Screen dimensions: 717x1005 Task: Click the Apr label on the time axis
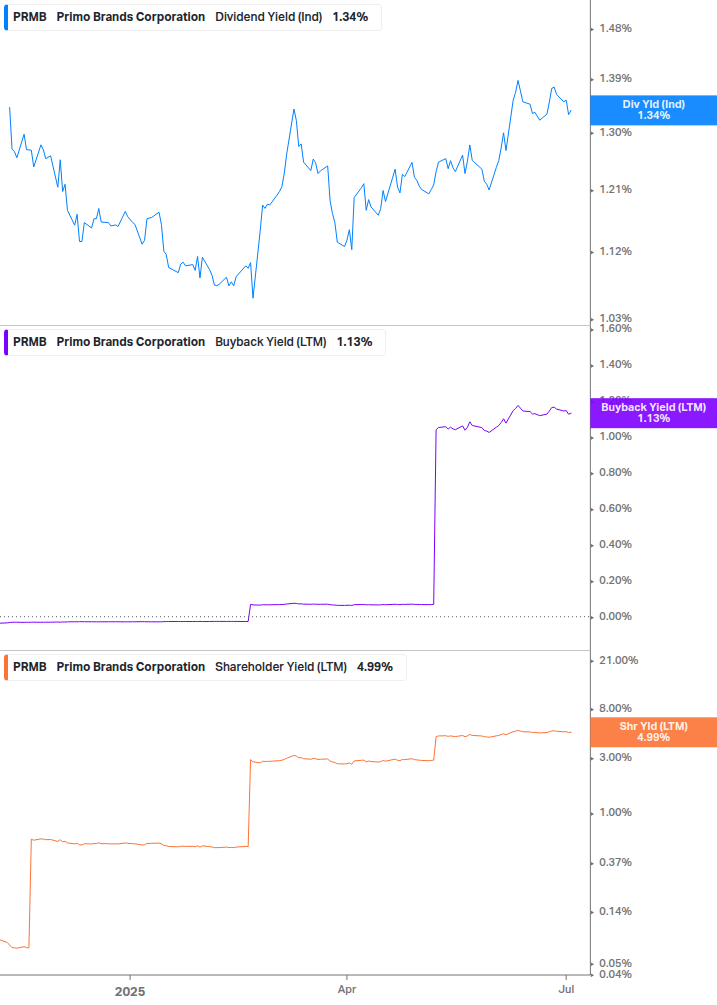coord(347,990)
